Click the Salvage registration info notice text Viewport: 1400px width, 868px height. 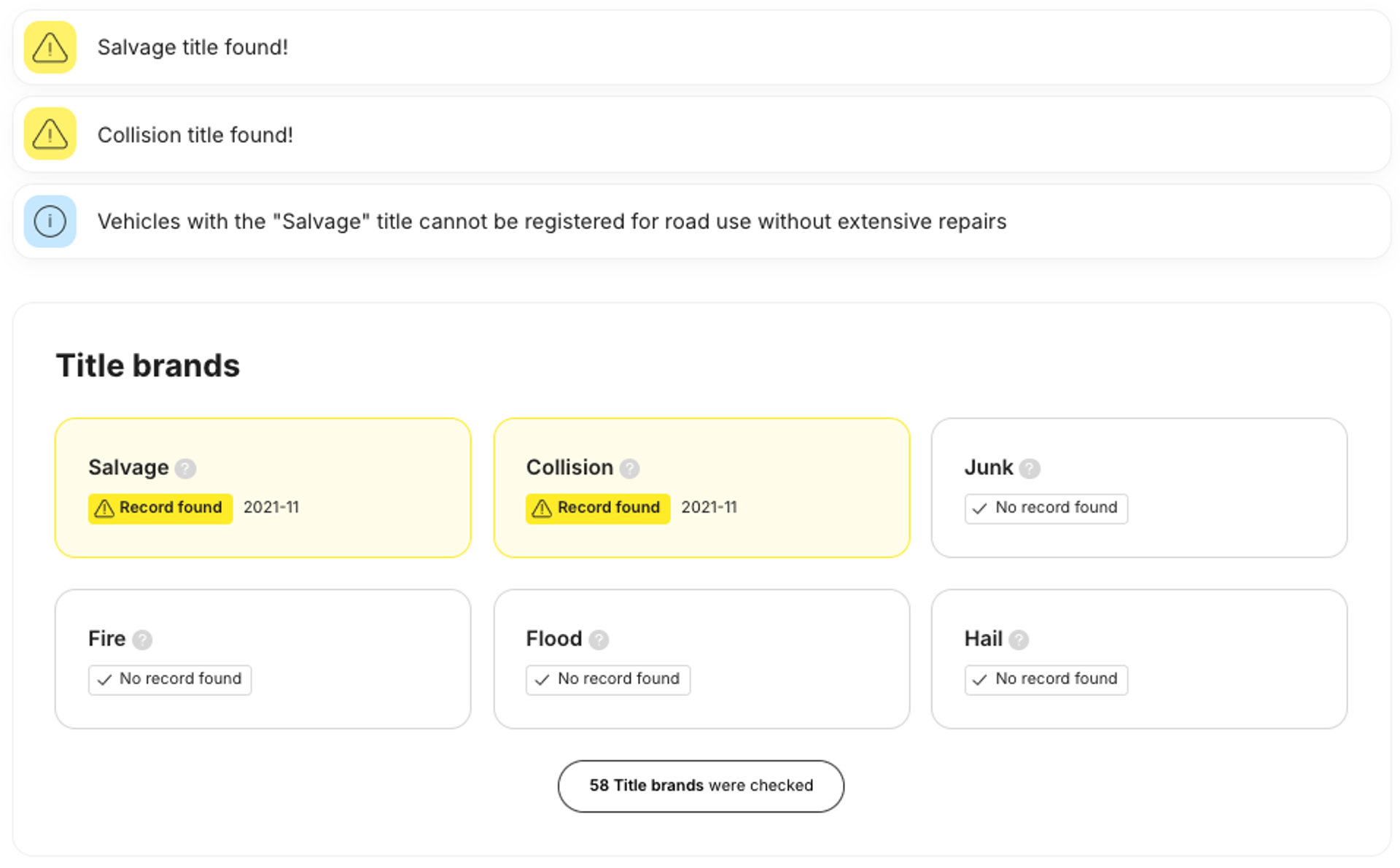[x=551, y=222]
